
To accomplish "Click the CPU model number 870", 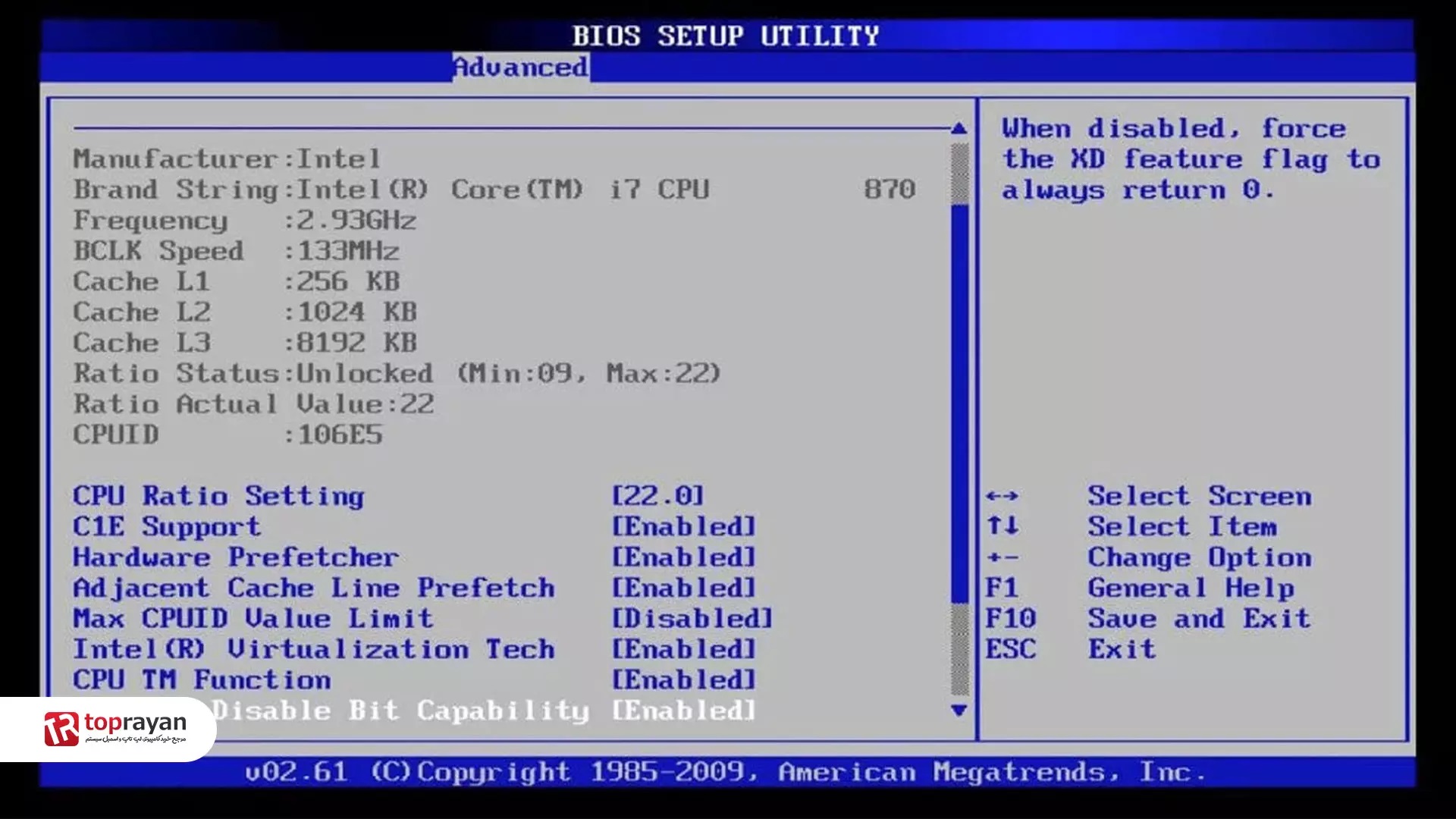I will point(890,190).
